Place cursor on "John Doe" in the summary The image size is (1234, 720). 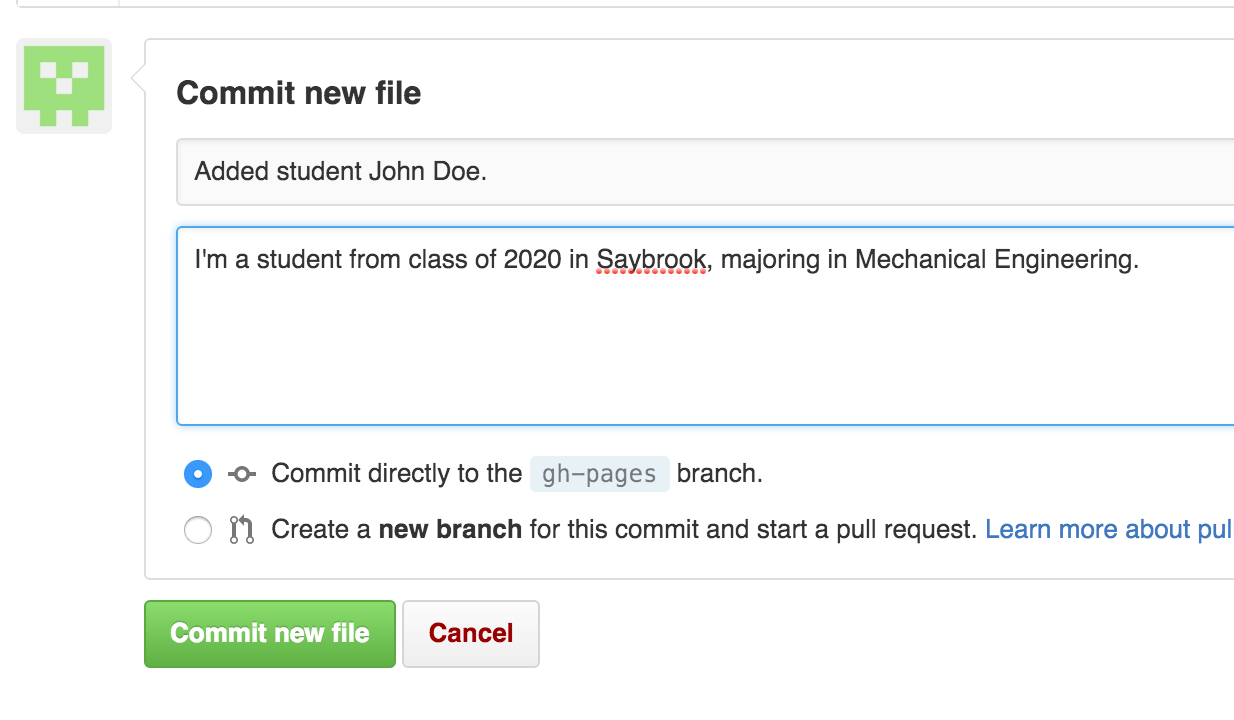click(427, 172)
